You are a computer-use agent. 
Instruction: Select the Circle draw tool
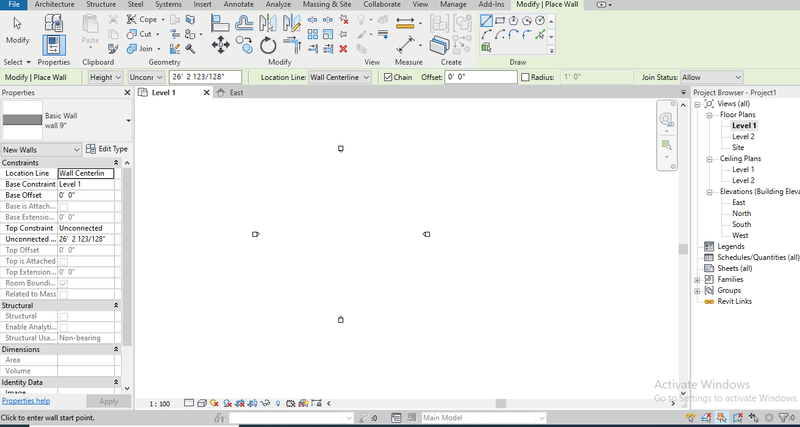[x=540, y=21]
